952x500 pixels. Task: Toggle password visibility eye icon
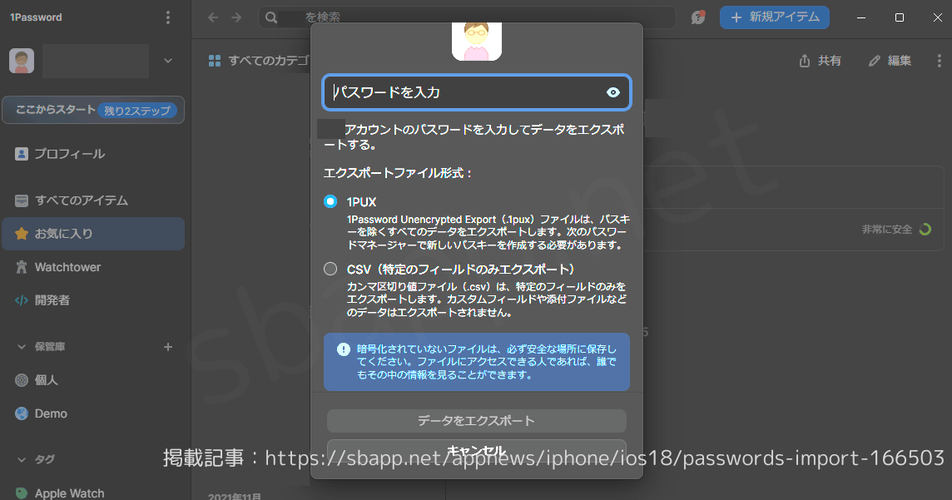(x=613, y=92)
